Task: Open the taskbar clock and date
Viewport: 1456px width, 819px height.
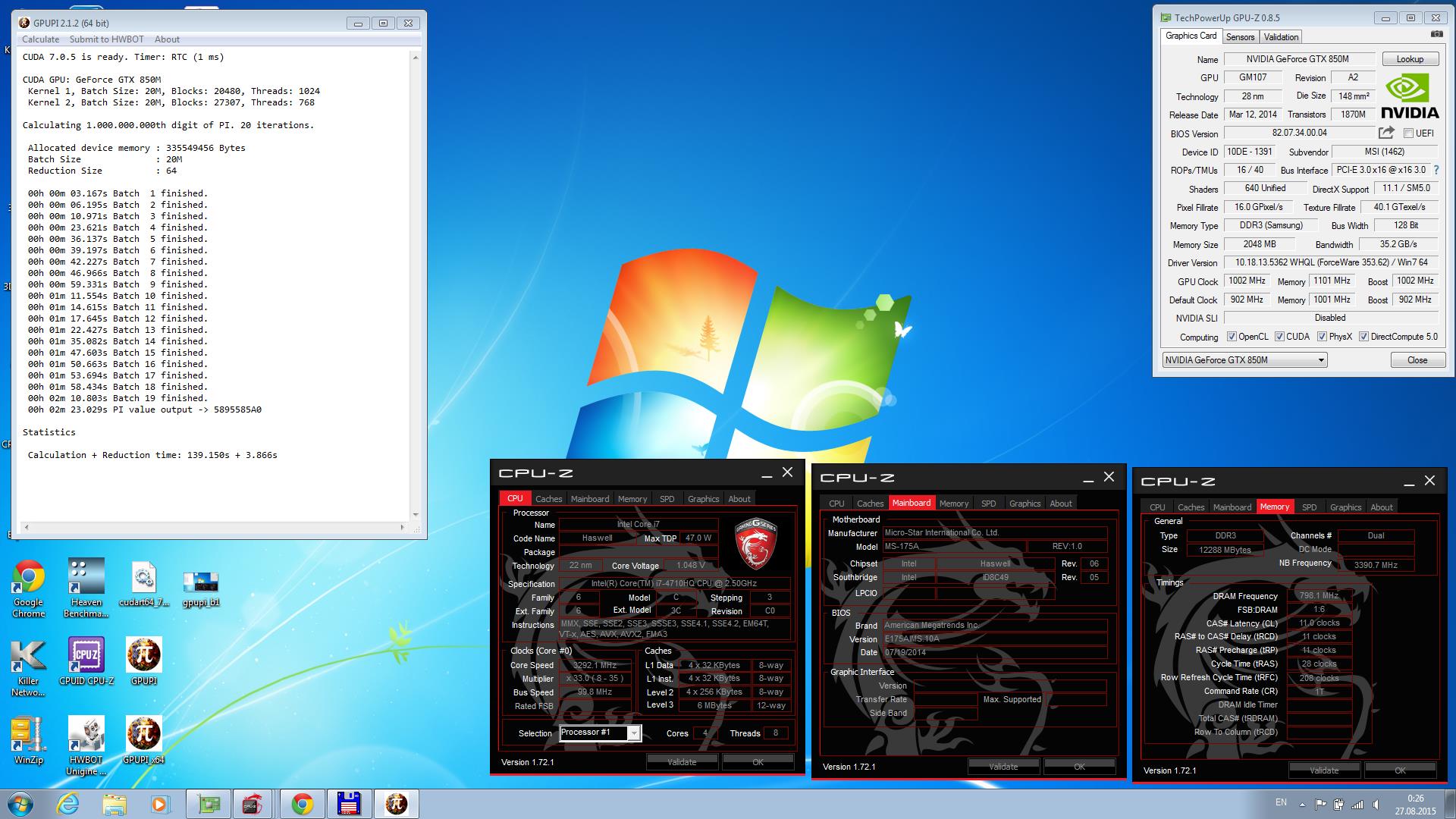Action: 1415,805
